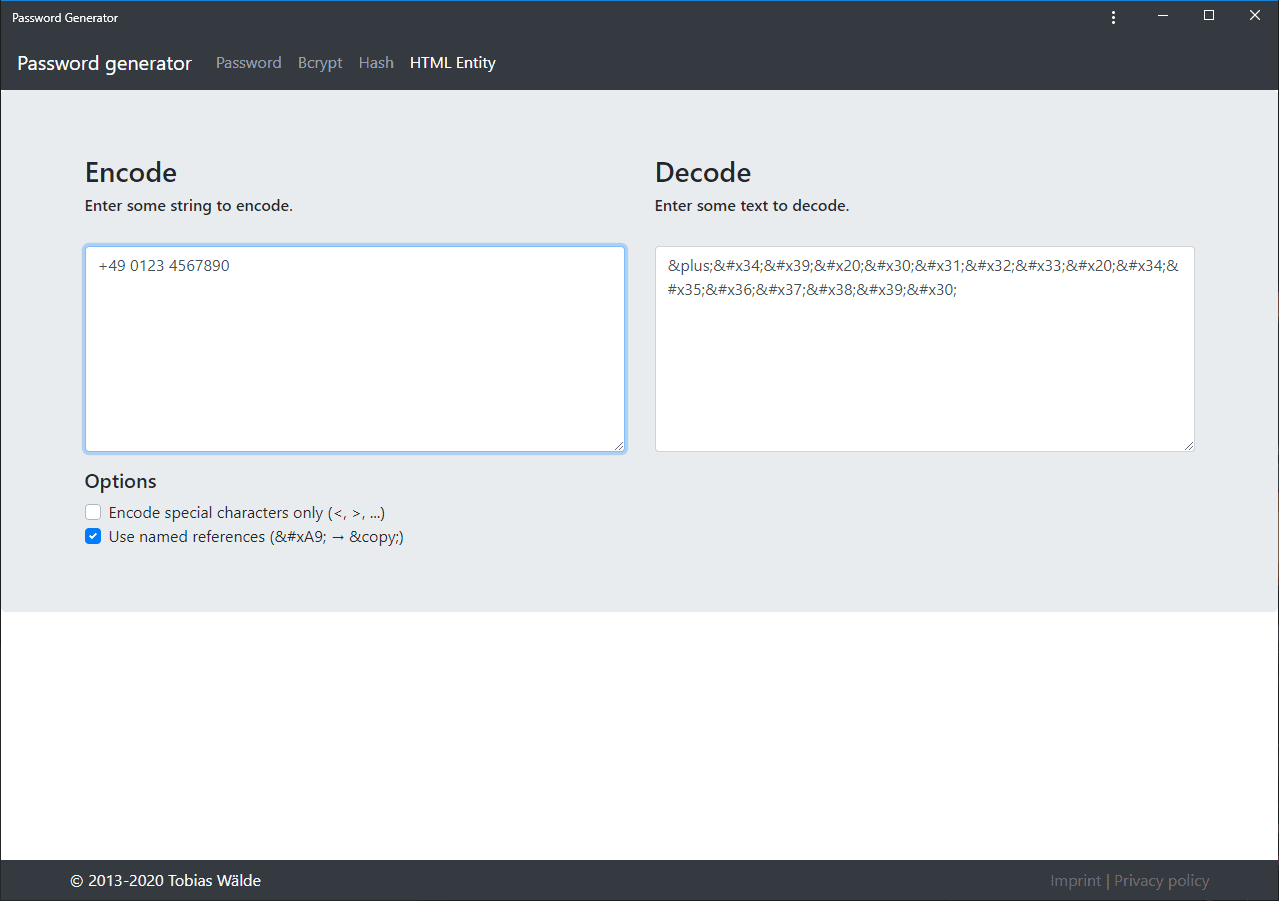Image resolution: width=1279 pixels, height=901 pixels.
Task: Click the Decode textarea resize handle
Action: pos(1188,445)
